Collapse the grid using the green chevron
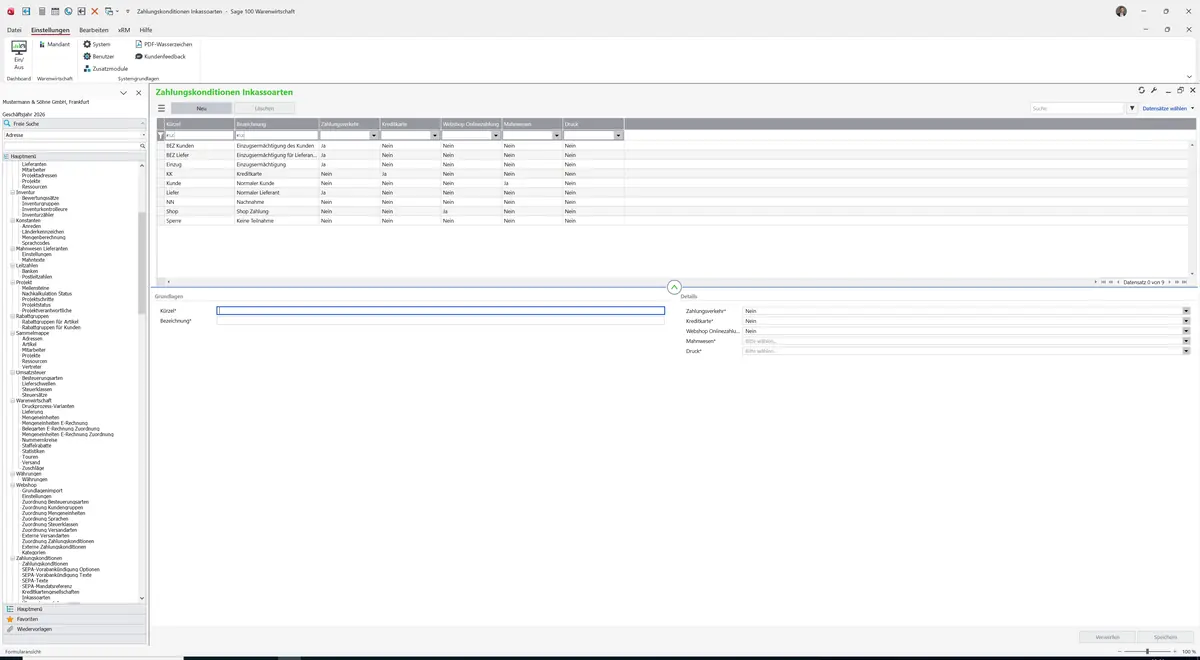 tap(674, 287)
